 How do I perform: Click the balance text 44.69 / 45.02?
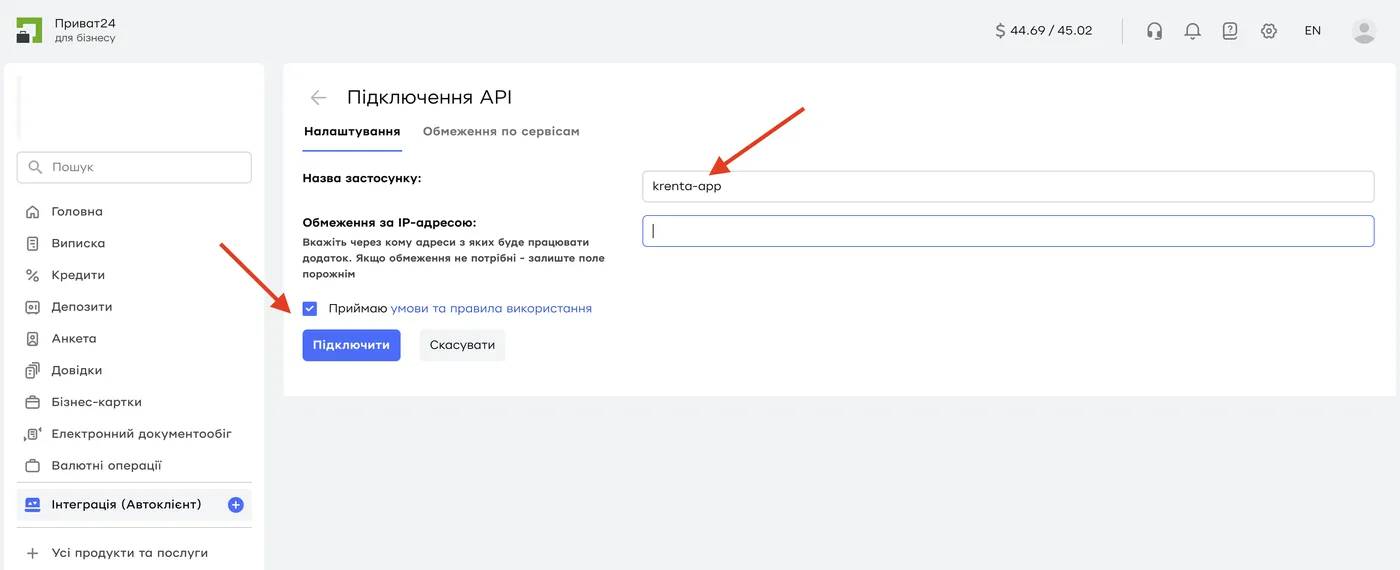[x=1051, y=31]
